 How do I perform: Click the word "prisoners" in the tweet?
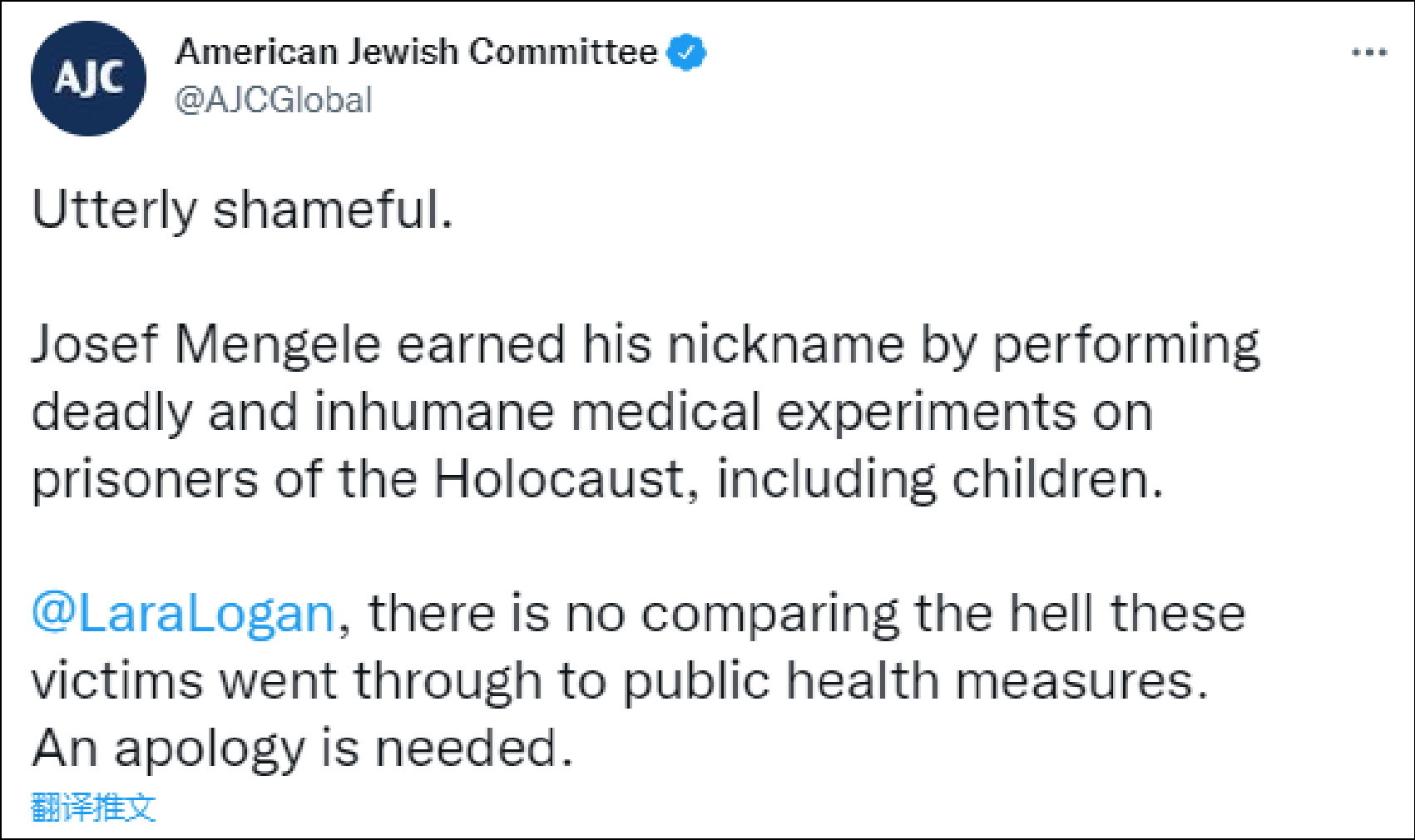coord(145,480)
